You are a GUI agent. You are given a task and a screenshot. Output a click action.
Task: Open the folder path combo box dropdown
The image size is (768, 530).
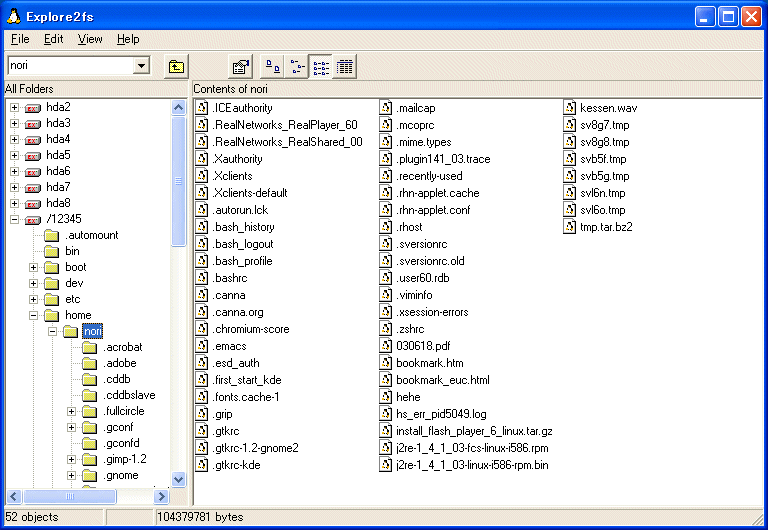point(141,66)
